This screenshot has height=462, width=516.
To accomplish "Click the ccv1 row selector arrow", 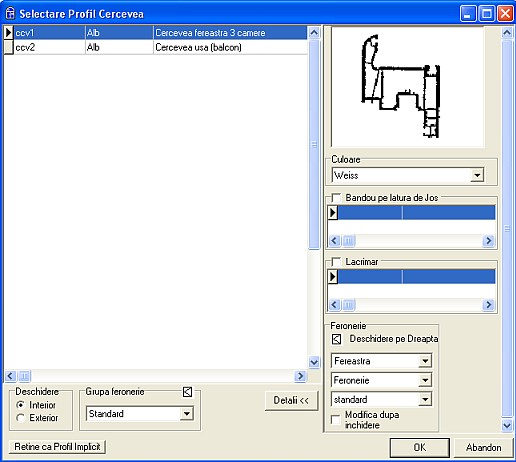I will 9,33.
